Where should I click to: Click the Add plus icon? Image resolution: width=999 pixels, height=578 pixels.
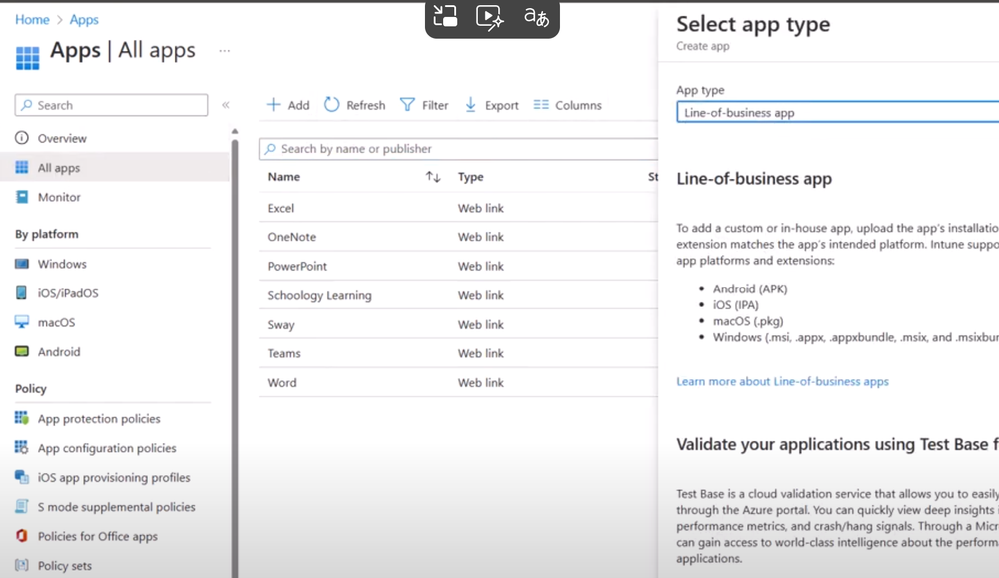(273, 105)
